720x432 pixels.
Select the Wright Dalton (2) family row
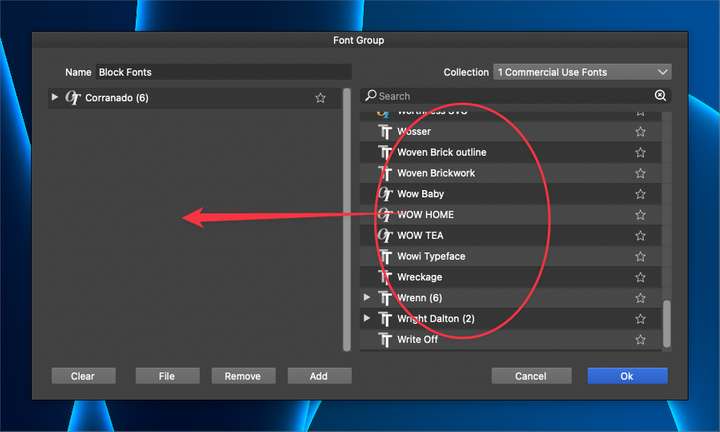pos(511,319)
